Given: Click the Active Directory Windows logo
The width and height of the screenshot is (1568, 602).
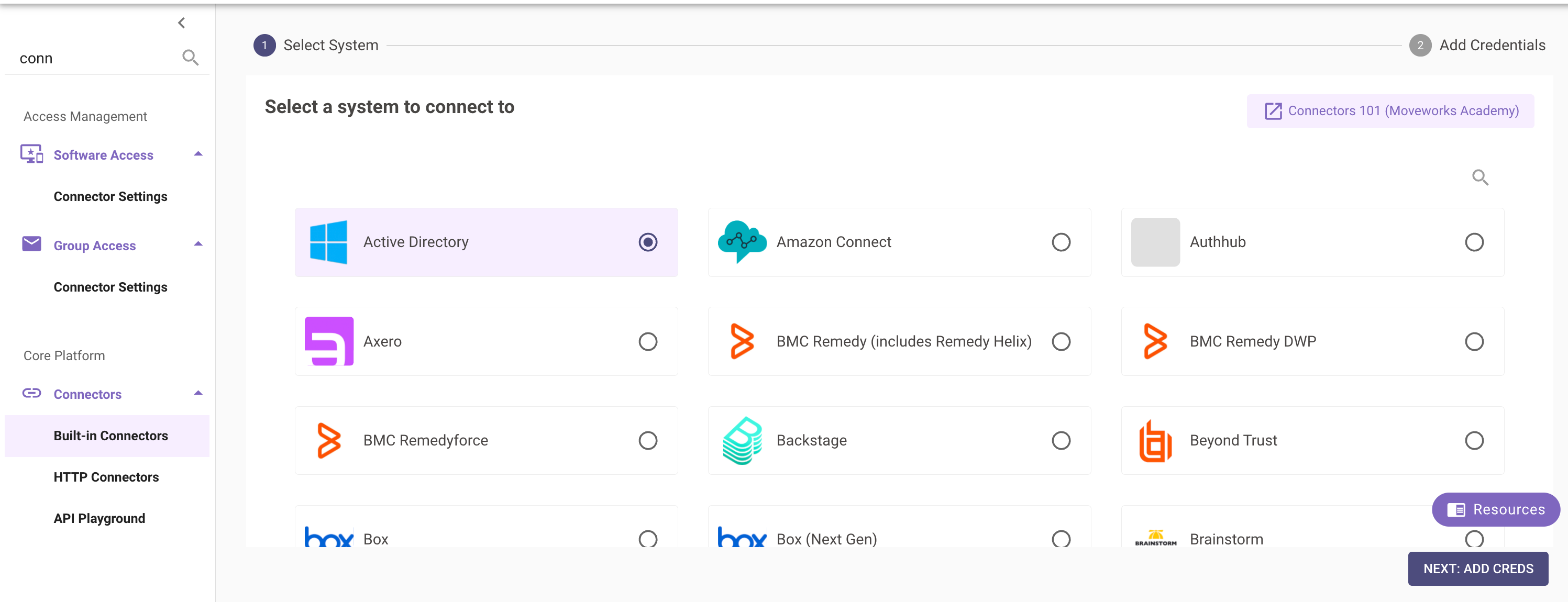Looking at the screenshot, I should click(329, 242).
